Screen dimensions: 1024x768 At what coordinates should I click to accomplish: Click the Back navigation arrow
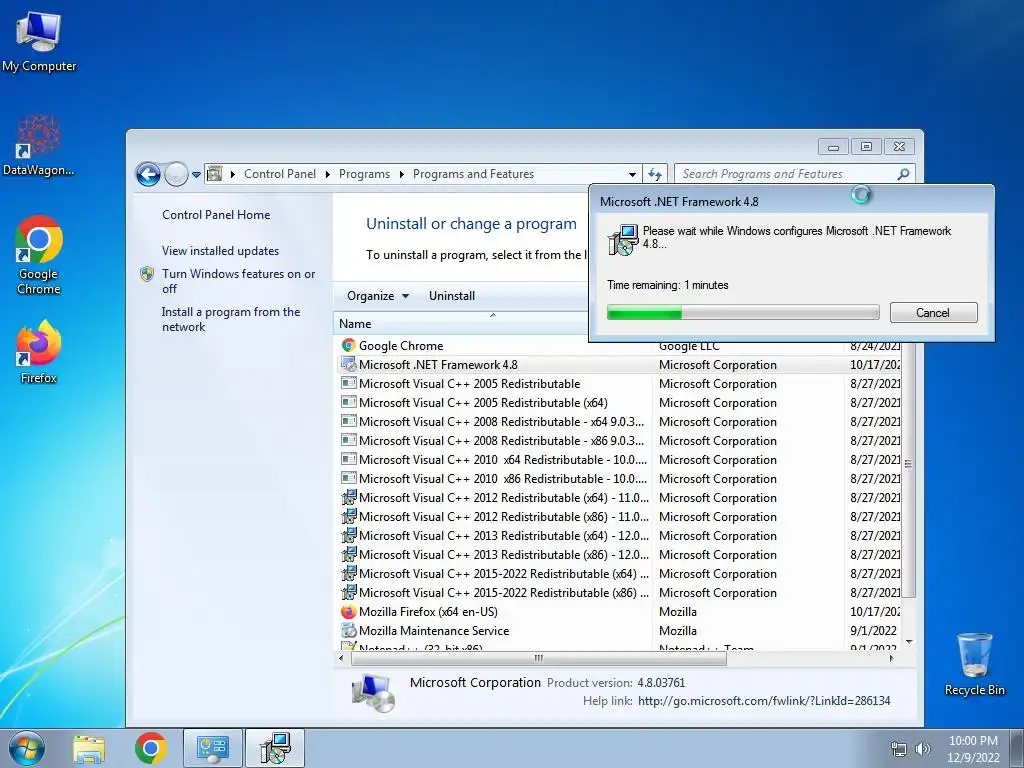click(148, 174)
